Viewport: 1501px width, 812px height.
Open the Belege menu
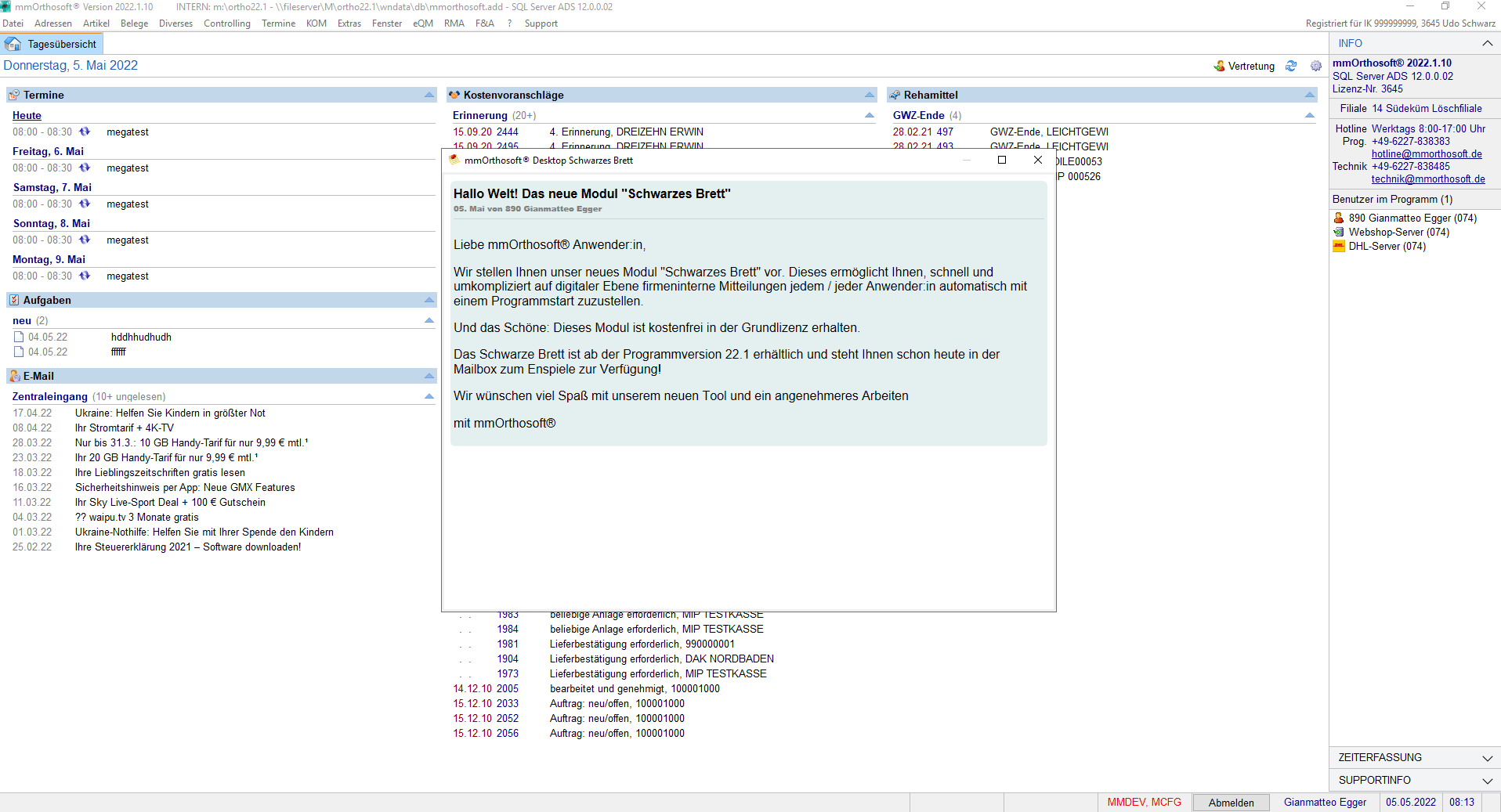click(134, 23)
